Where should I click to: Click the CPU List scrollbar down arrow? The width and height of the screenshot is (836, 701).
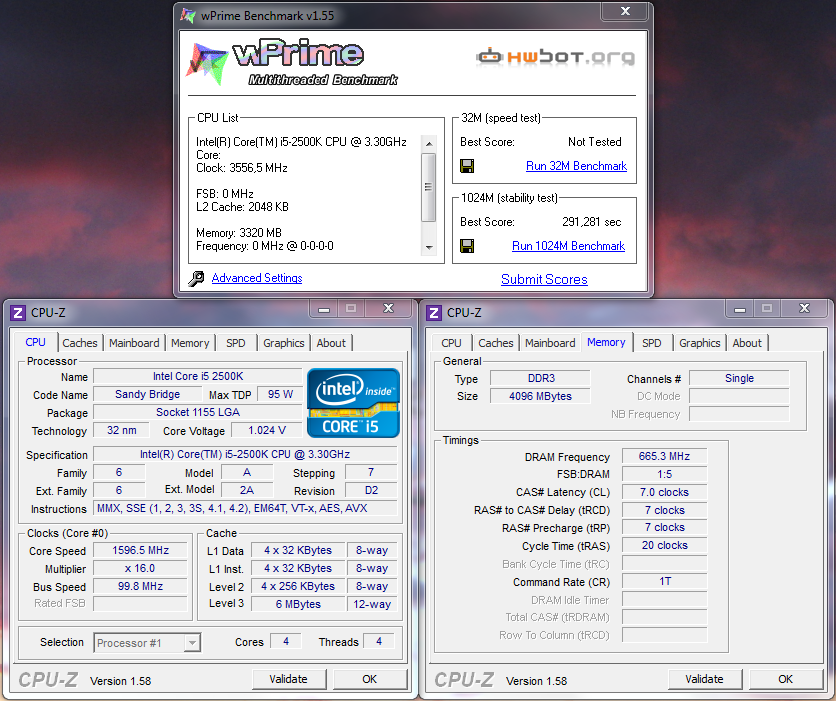[x=429, y=248]
